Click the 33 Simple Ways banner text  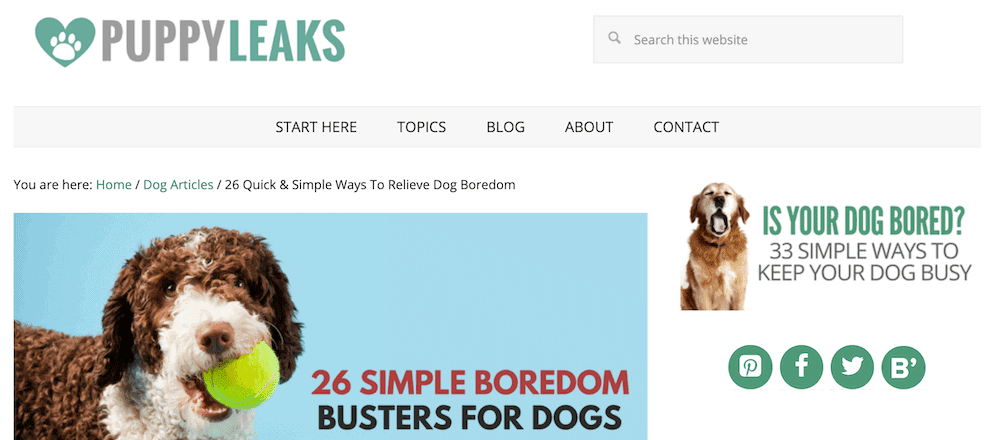tap(864, 261)
